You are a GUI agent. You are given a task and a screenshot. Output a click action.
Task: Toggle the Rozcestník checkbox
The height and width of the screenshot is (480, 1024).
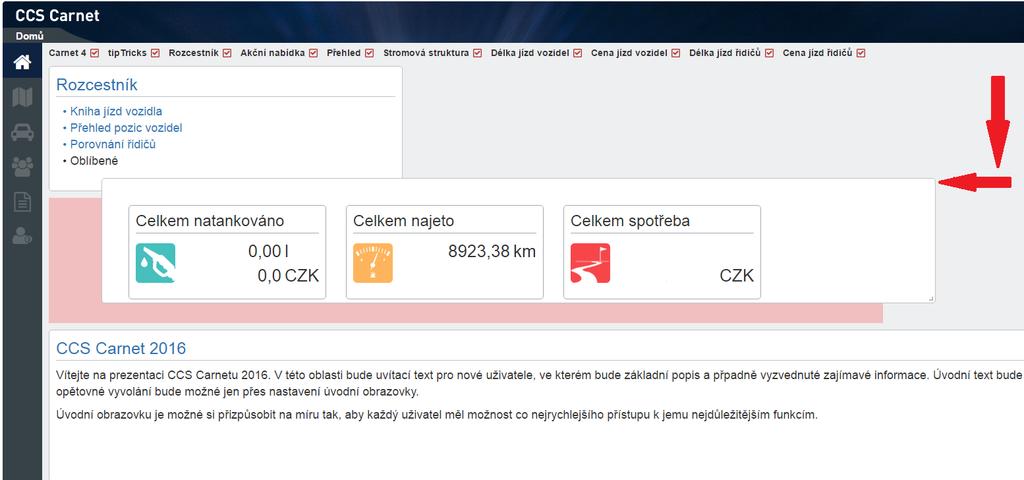(227, 54)
